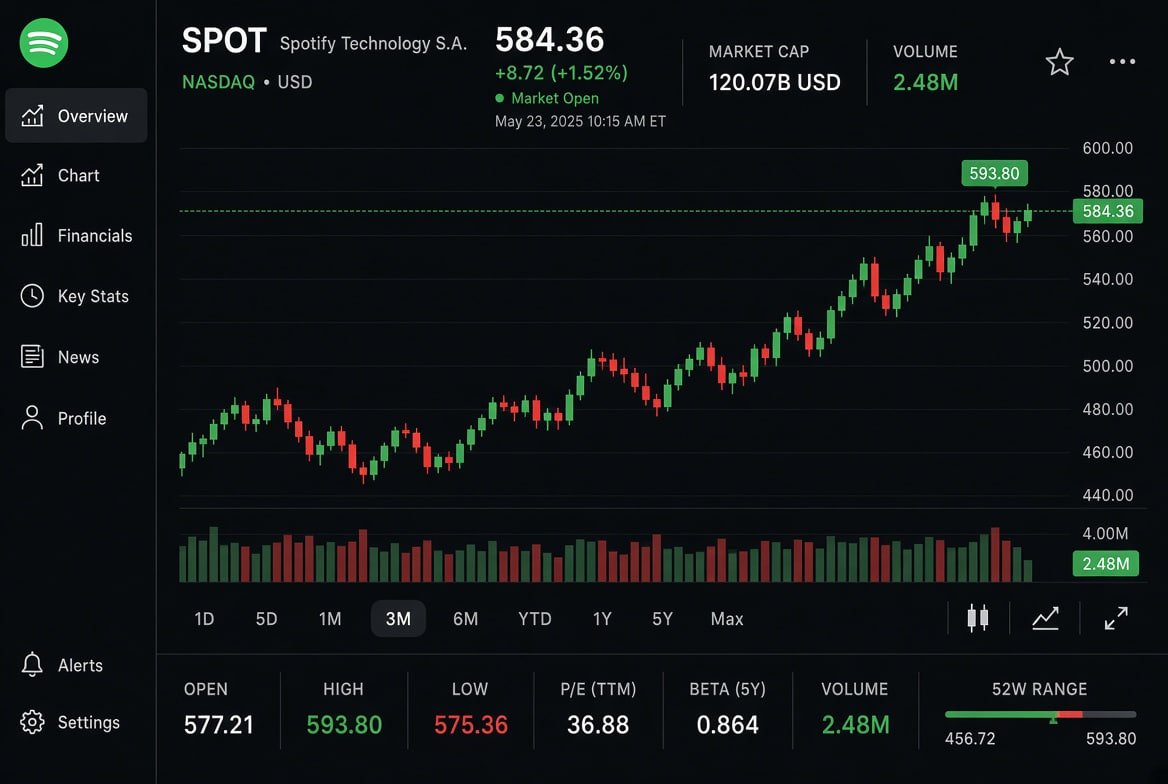Screen dimensions: 1168x784
Task: Switch to line chart type icon
Action: [1045, 618]
